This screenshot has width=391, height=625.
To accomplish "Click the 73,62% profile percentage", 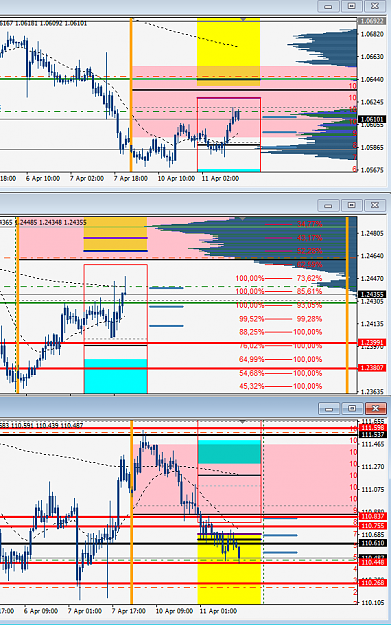I will pos(309,278).
